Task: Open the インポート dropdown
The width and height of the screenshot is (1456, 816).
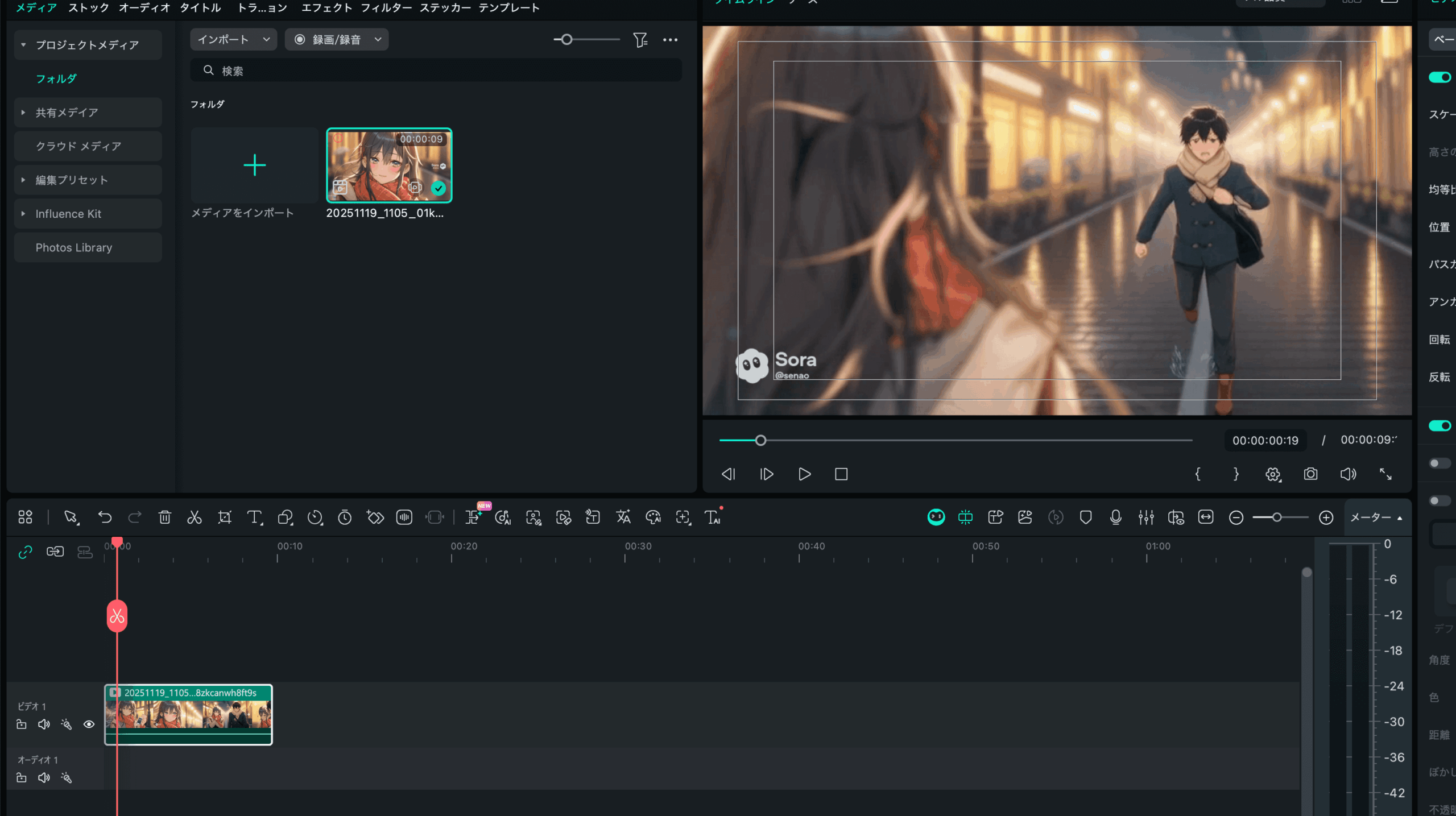Action: 233,40
